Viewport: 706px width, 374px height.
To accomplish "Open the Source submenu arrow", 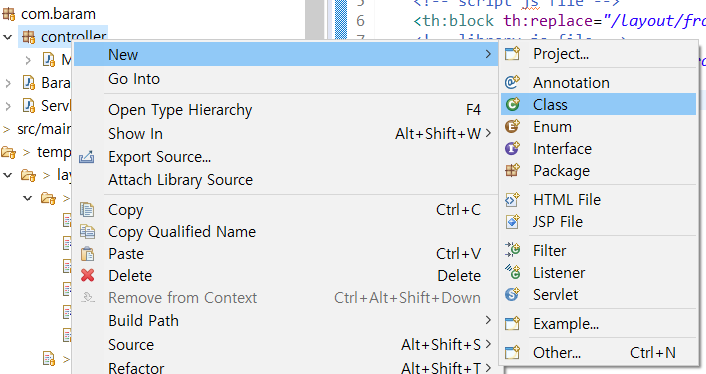I will point(489,344).
